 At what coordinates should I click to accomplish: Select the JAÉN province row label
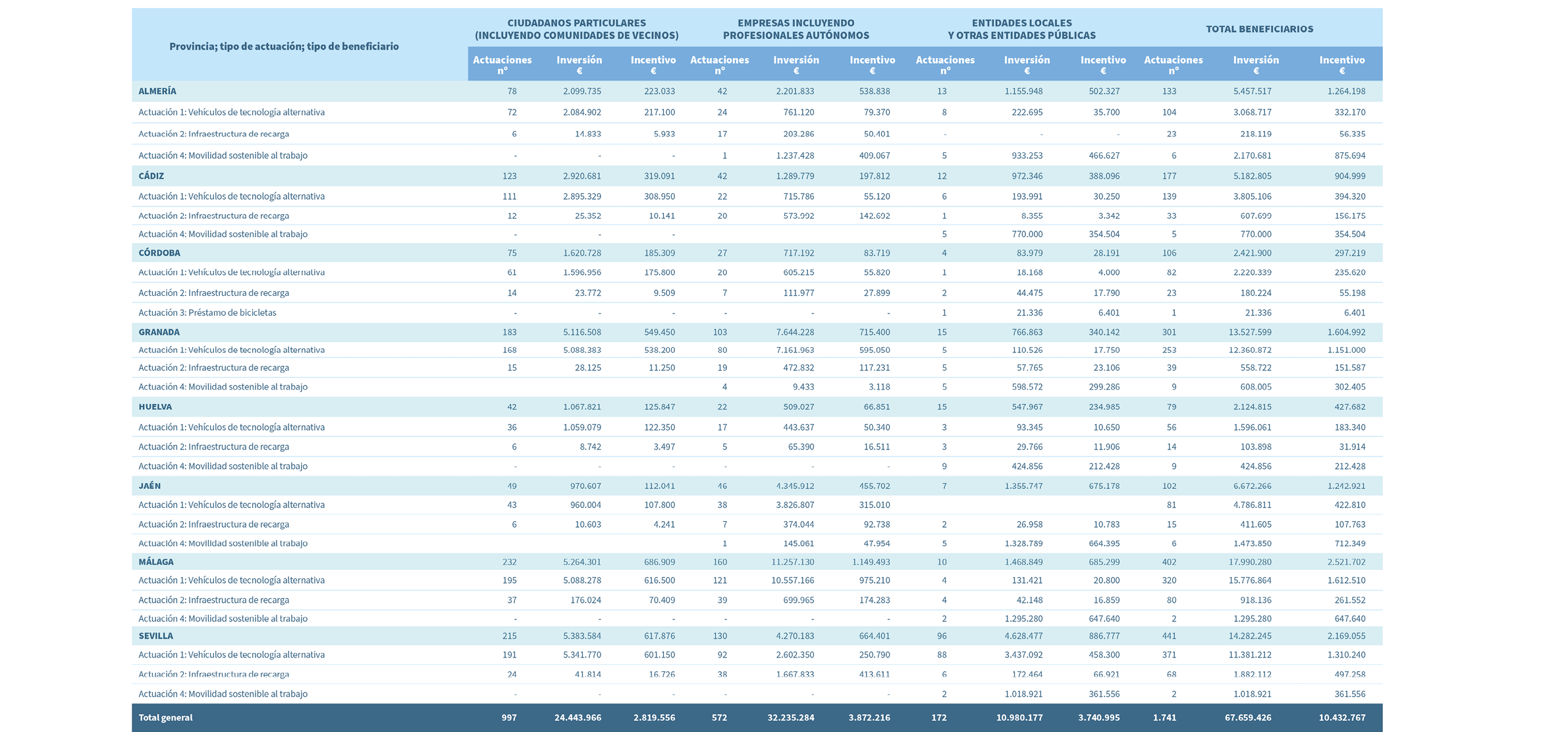pyautogui.click(x=149, y=486)
